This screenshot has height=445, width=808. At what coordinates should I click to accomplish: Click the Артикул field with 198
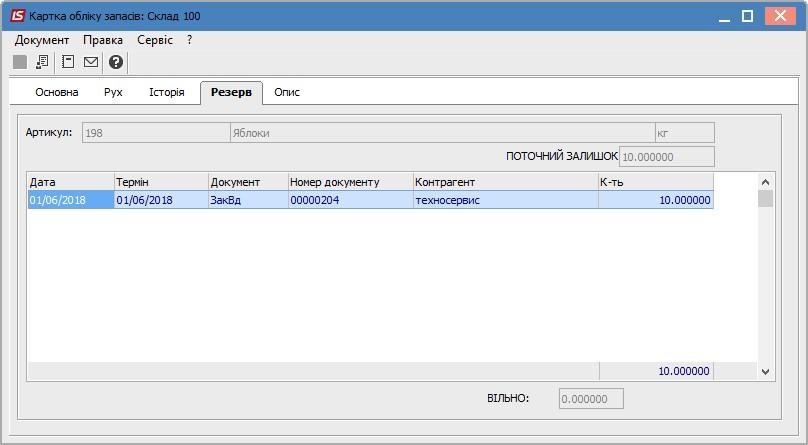[156, 133]
